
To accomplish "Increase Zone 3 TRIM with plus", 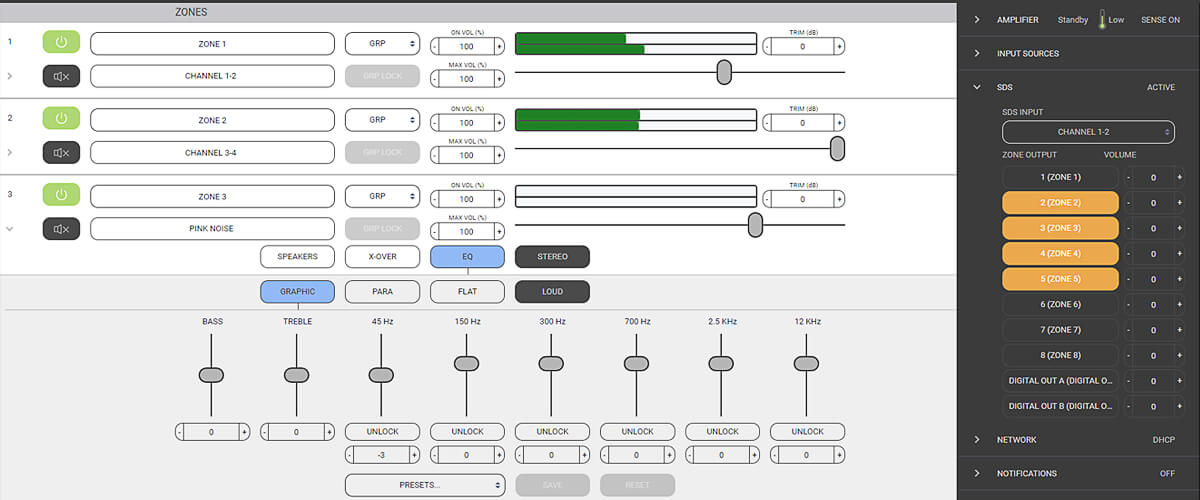I will coord(839,199).
